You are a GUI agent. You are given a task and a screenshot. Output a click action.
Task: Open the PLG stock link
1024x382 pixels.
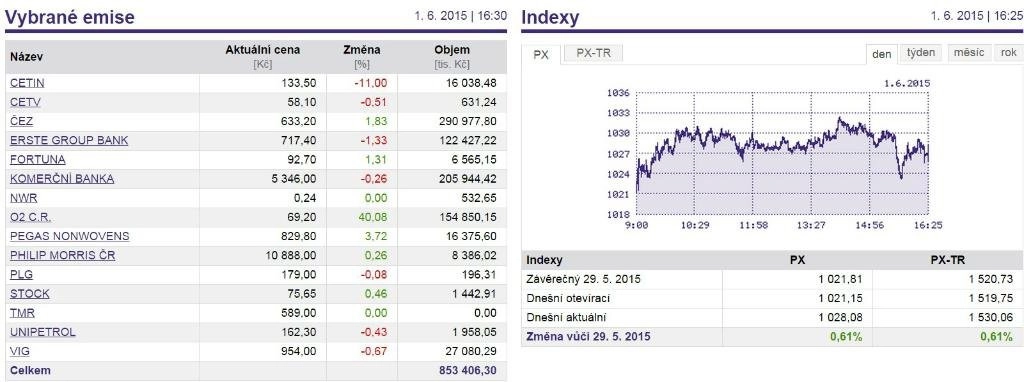click(22, 274)
